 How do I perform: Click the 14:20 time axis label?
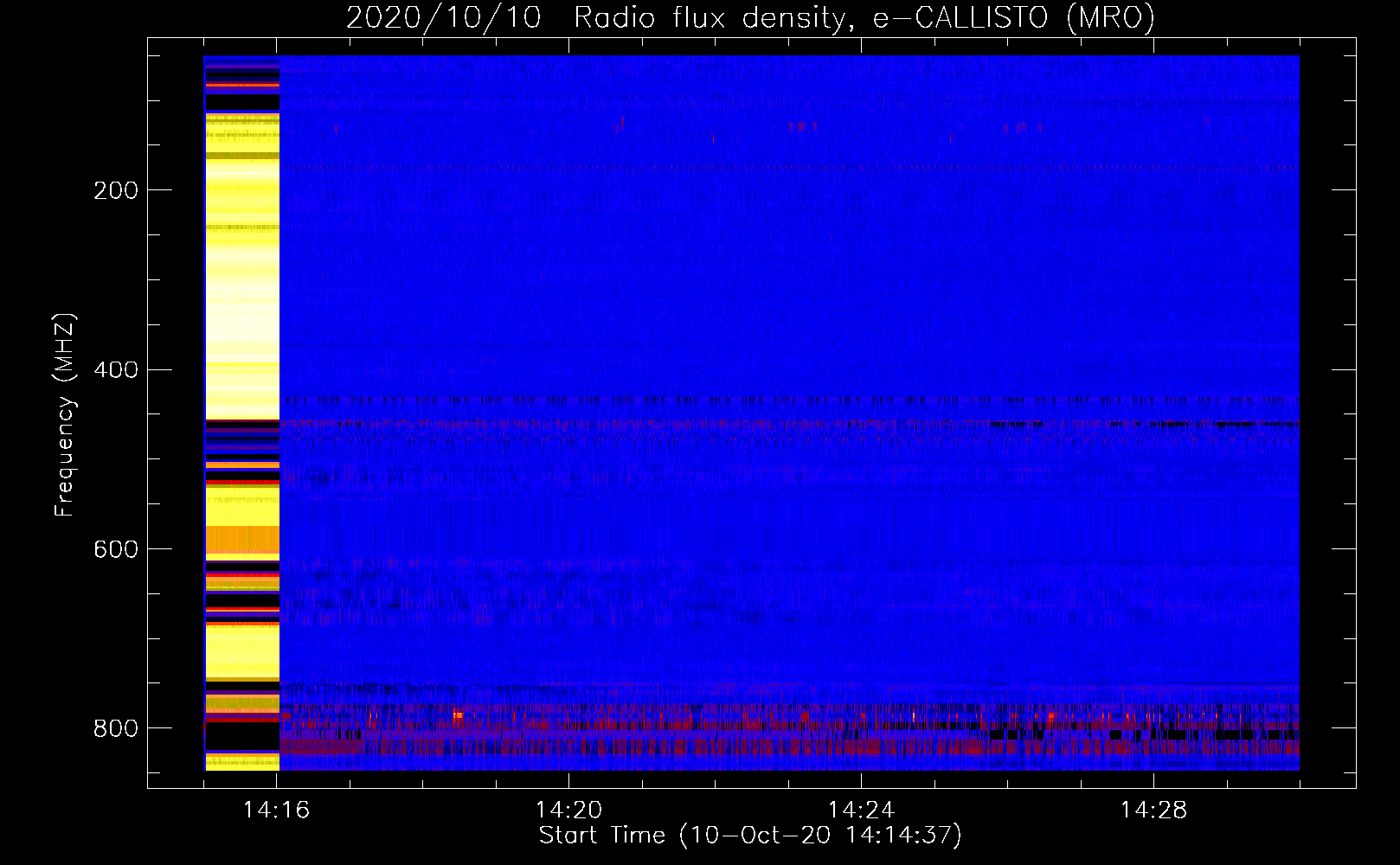click(568, 811)
